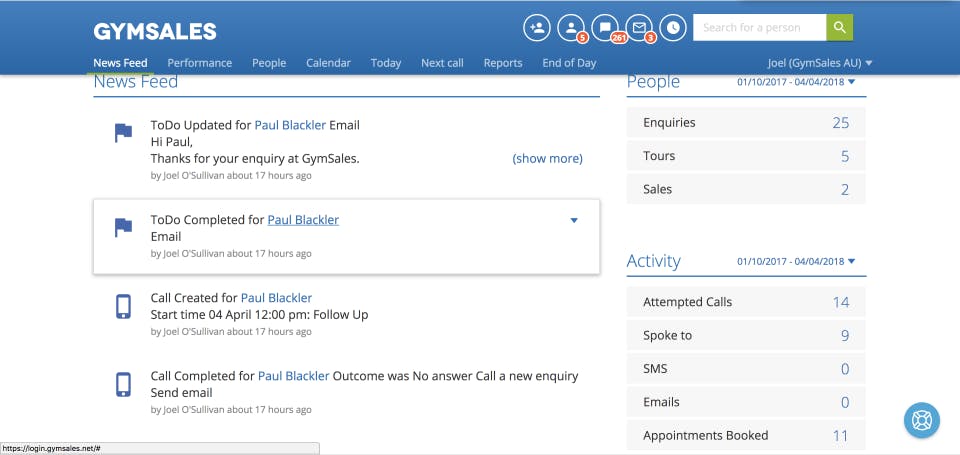Open the email icon with badge 3
This screenshot has height=455, width=960.
click(639, 28)
